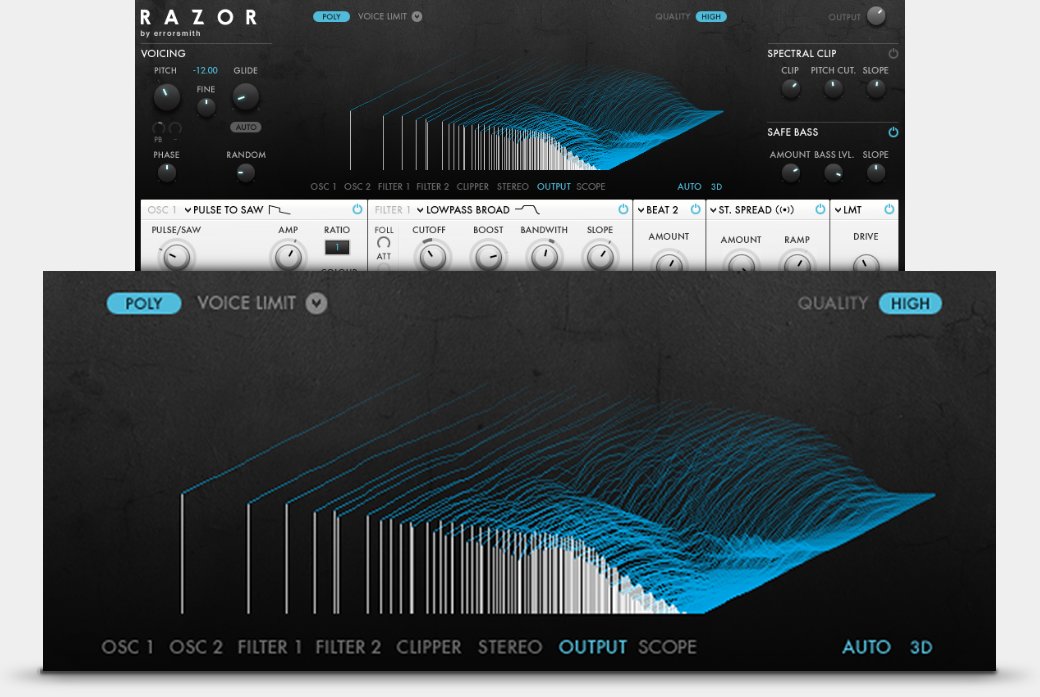Select Scope tab in enlarged view

pyautogui.click(x=667, y=647)
